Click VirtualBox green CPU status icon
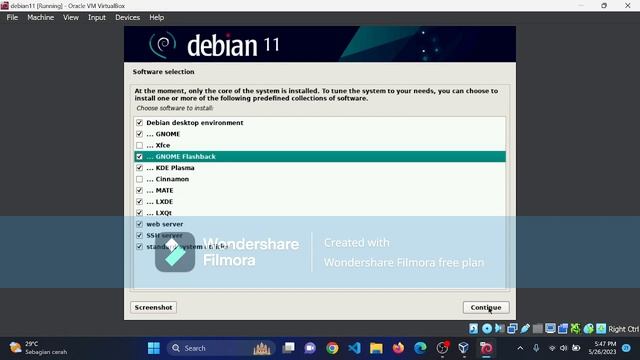 point(576,329)
